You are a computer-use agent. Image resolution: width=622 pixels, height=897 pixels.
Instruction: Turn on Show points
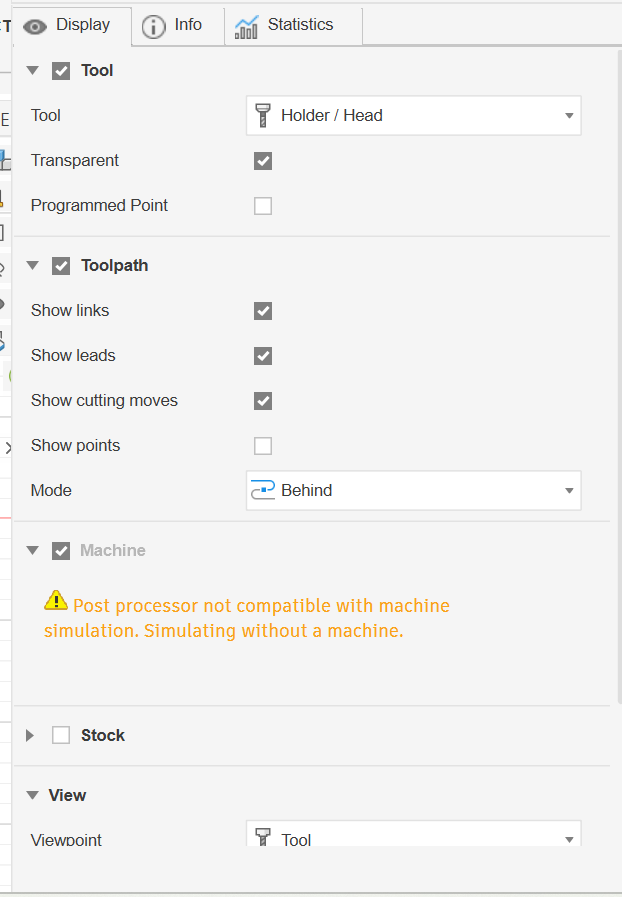click(263, 446)
